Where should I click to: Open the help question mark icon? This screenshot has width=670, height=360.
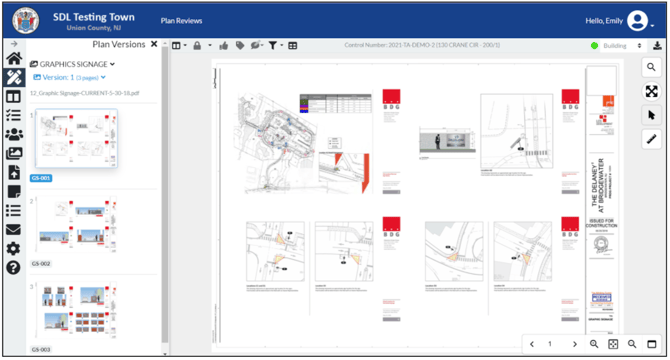tap(14, 267)
